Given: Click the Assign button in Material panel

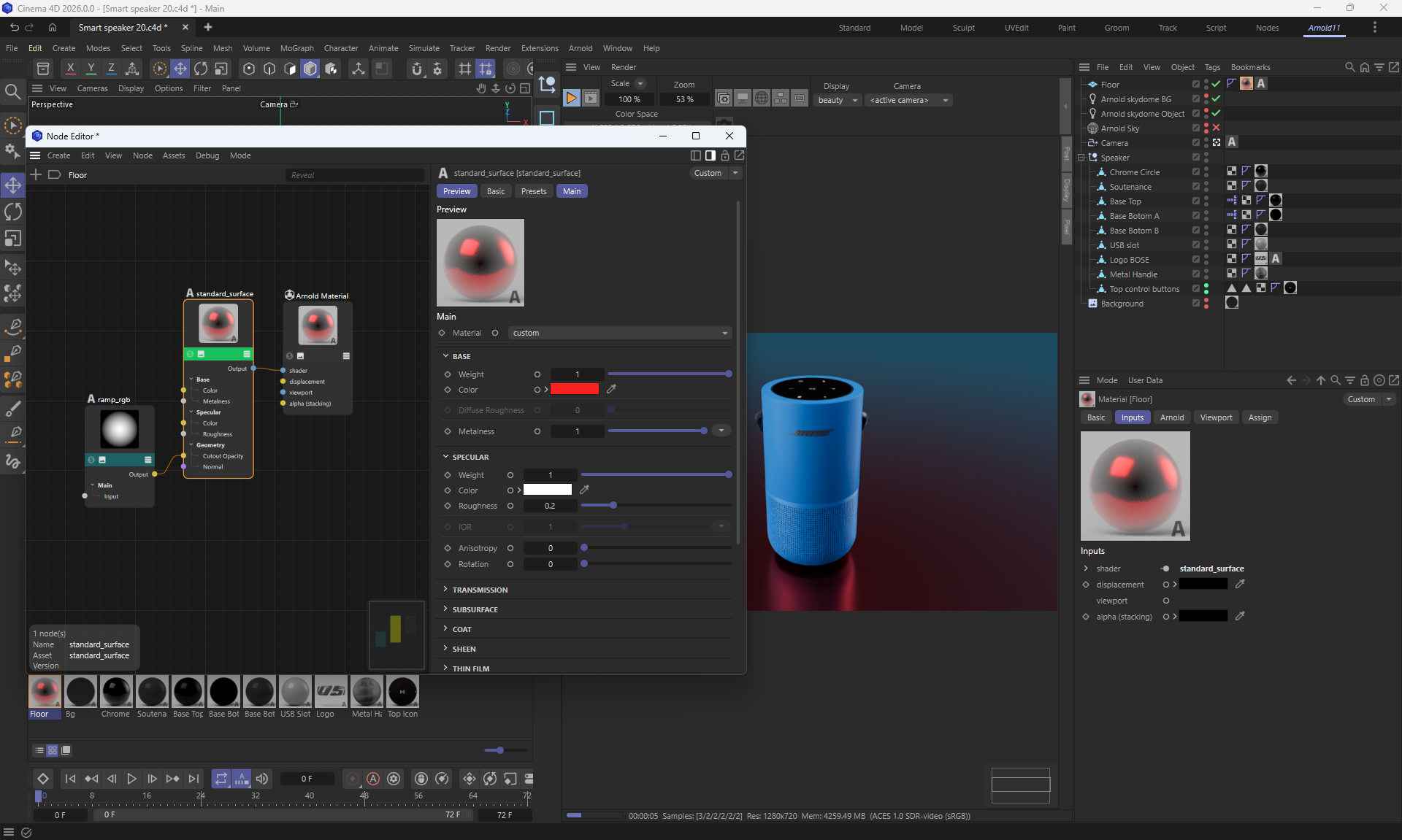Looking at the screenshot, I should (1260, 417).
